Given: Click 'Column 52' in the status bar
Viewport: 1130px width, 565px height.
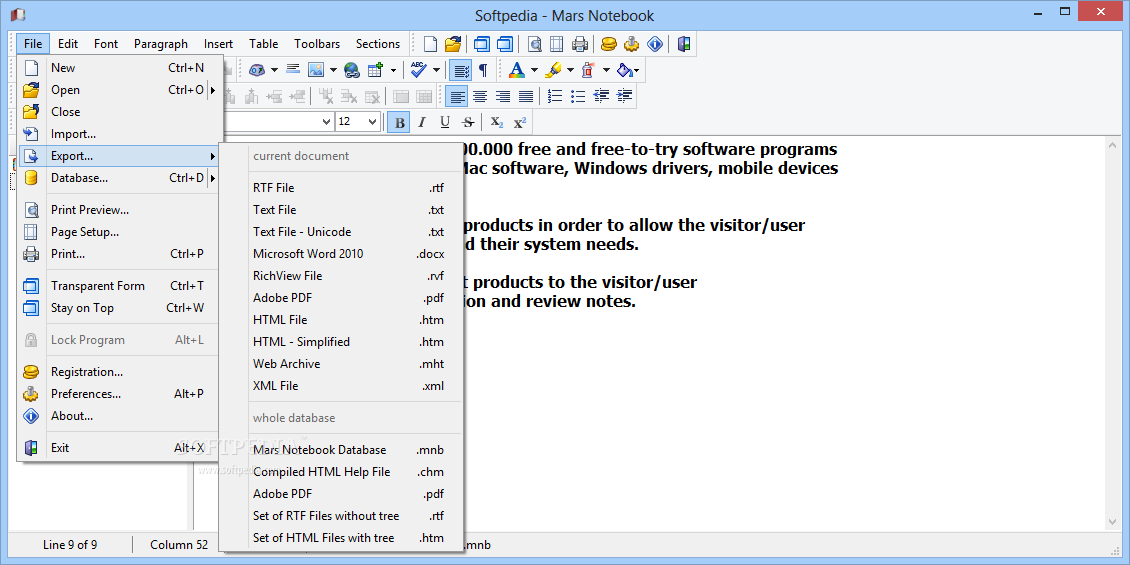Looking at the screenshot, I should [x=179, y=545].
